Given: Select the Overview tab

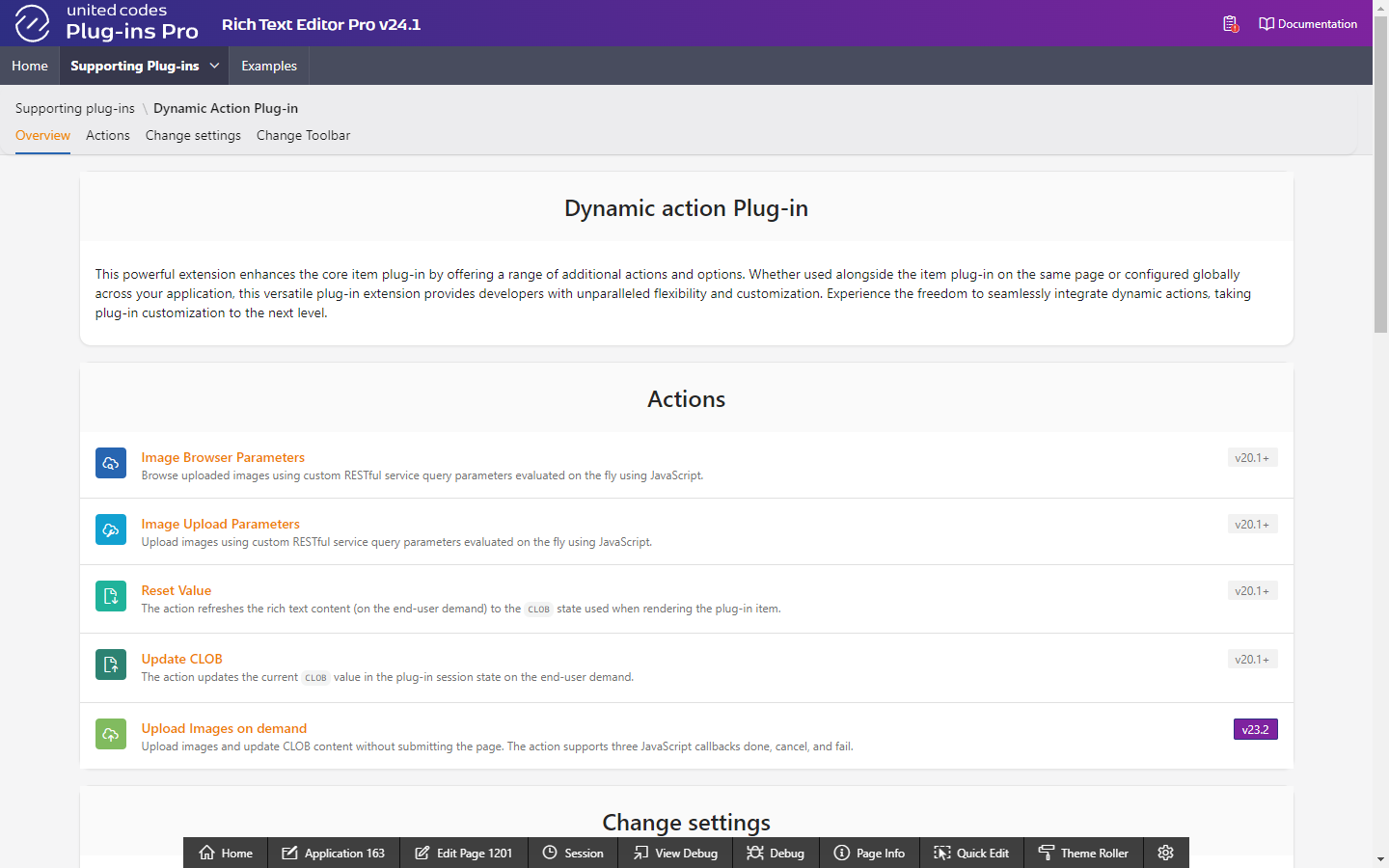Looking at the screenshot, I should click(x=42, y=136).
